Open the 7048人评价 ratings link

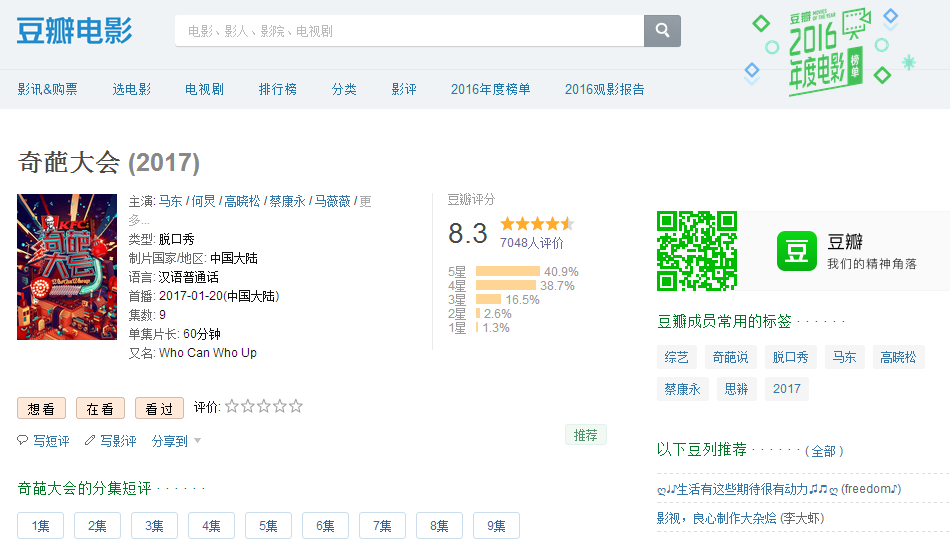[x=531, y=243]
